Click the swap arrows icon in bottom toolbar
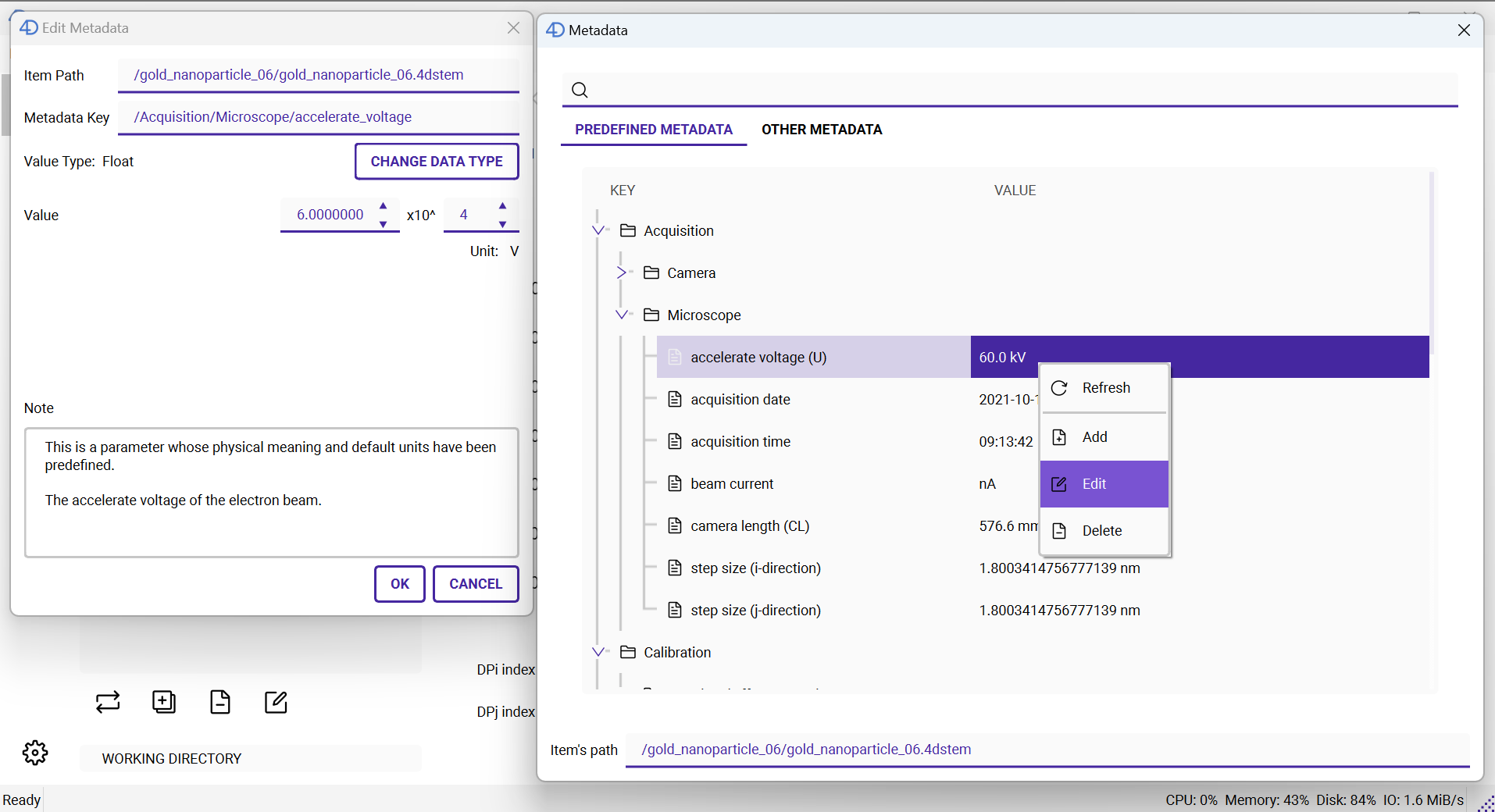The height and width of the screenshot is (812, 1495). 108,702
